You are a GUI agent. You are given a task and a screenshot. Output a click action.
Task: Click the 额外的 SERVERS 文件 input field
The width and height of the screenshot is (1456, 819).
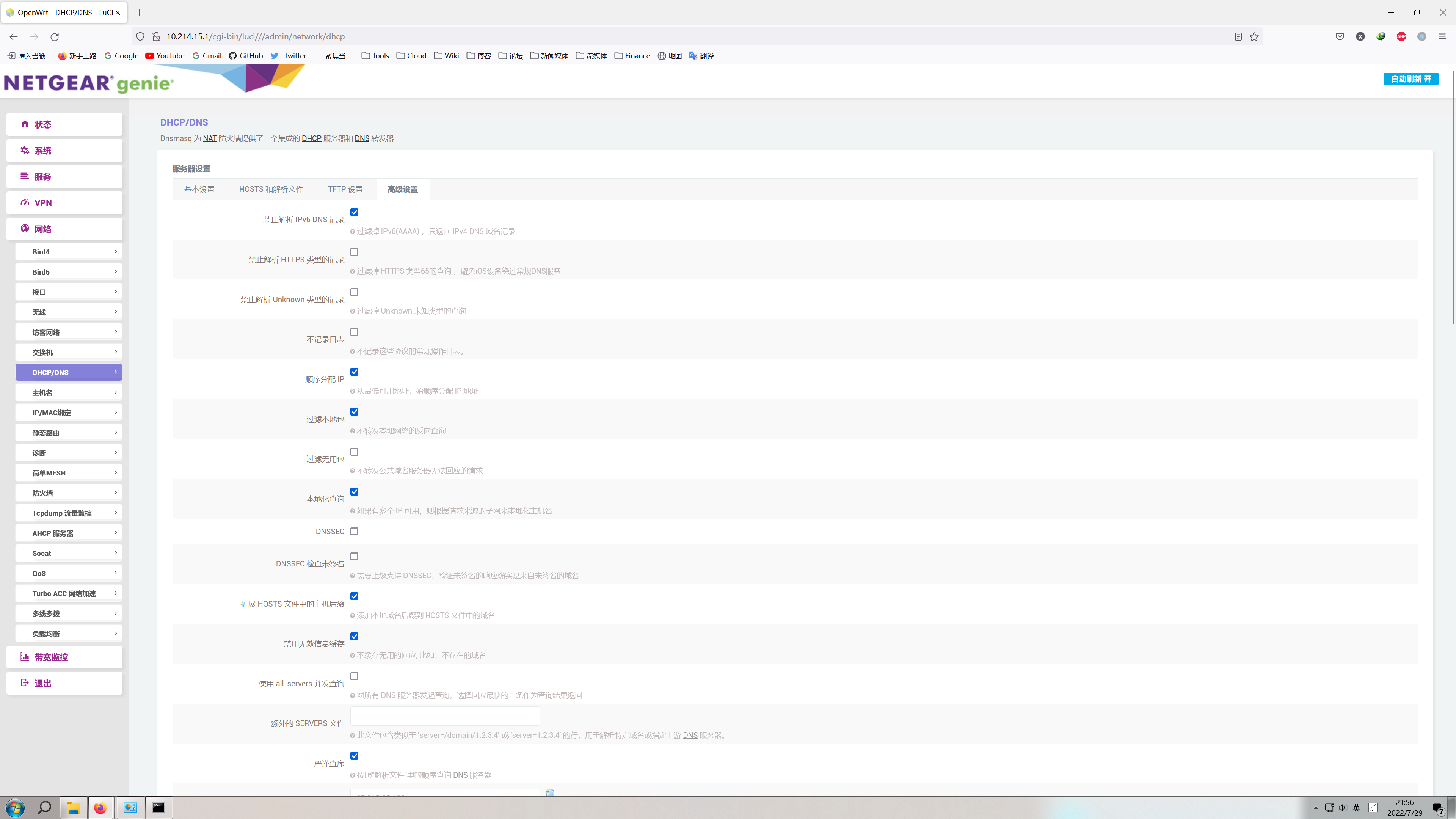(445, 716)
